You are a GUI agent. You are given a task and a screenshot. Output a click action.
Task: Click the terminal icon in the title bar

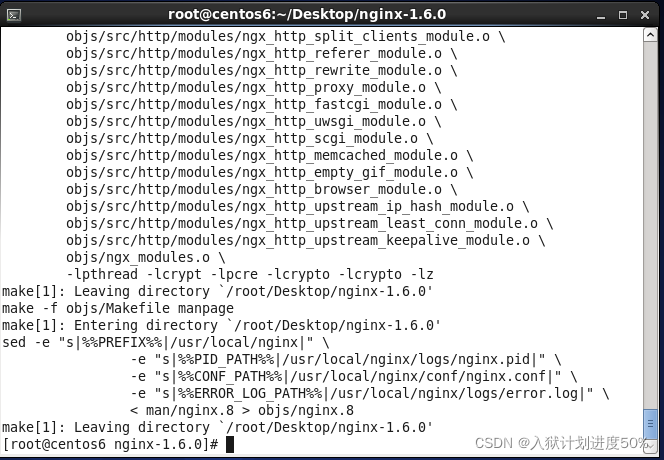[14, 15]
